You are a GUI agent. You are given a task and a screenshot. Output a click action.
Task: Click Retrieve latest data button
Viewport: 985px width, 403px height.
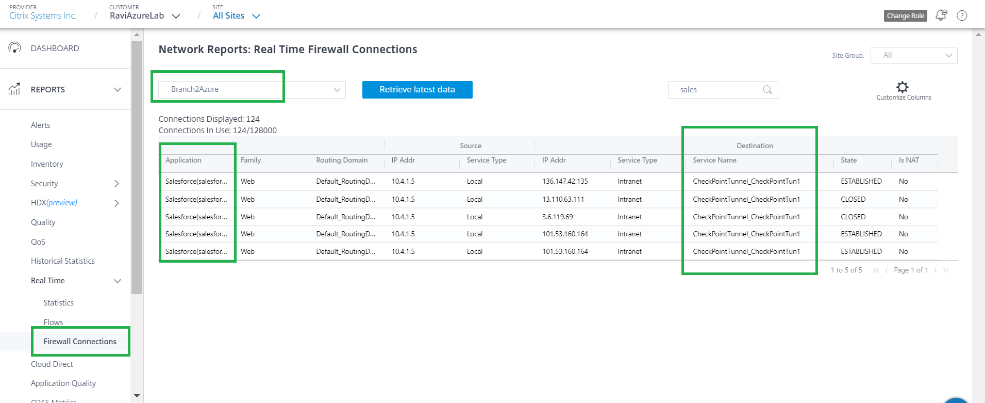417,90
